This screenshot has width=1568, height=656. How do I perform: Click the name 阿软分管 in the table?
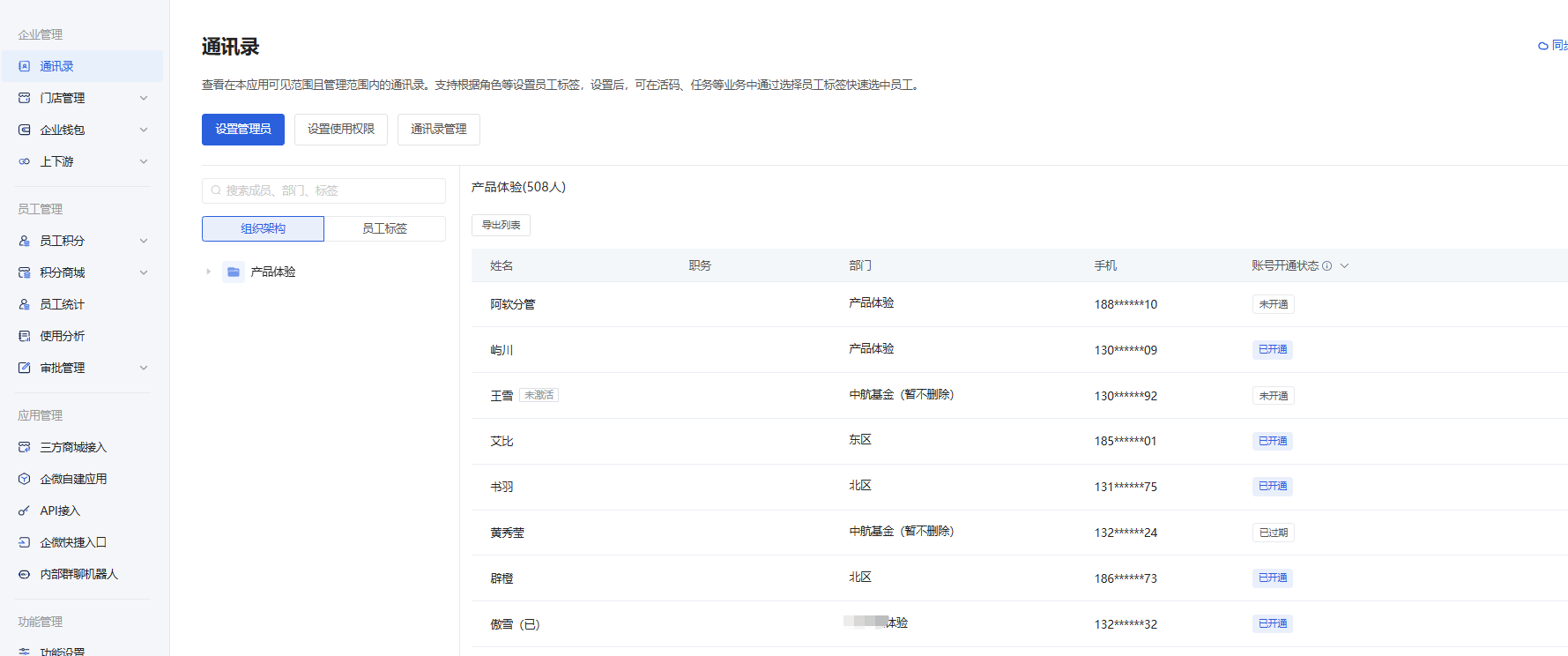513,304
